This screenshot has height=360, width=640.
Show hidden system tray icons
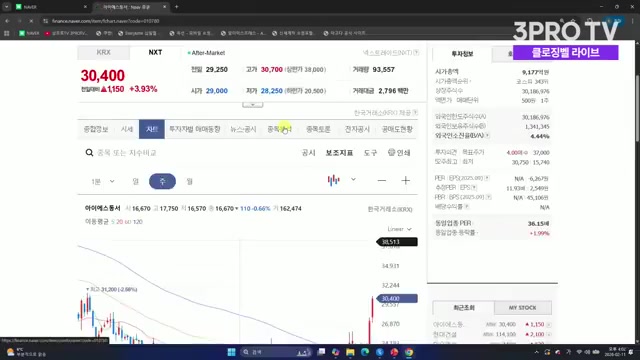click(536, 352)
